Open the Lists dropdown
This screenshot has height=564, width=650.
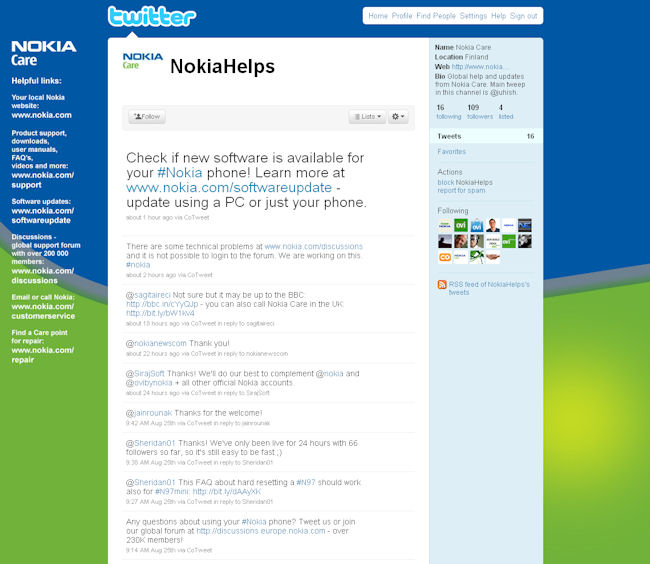coord(367,117)
